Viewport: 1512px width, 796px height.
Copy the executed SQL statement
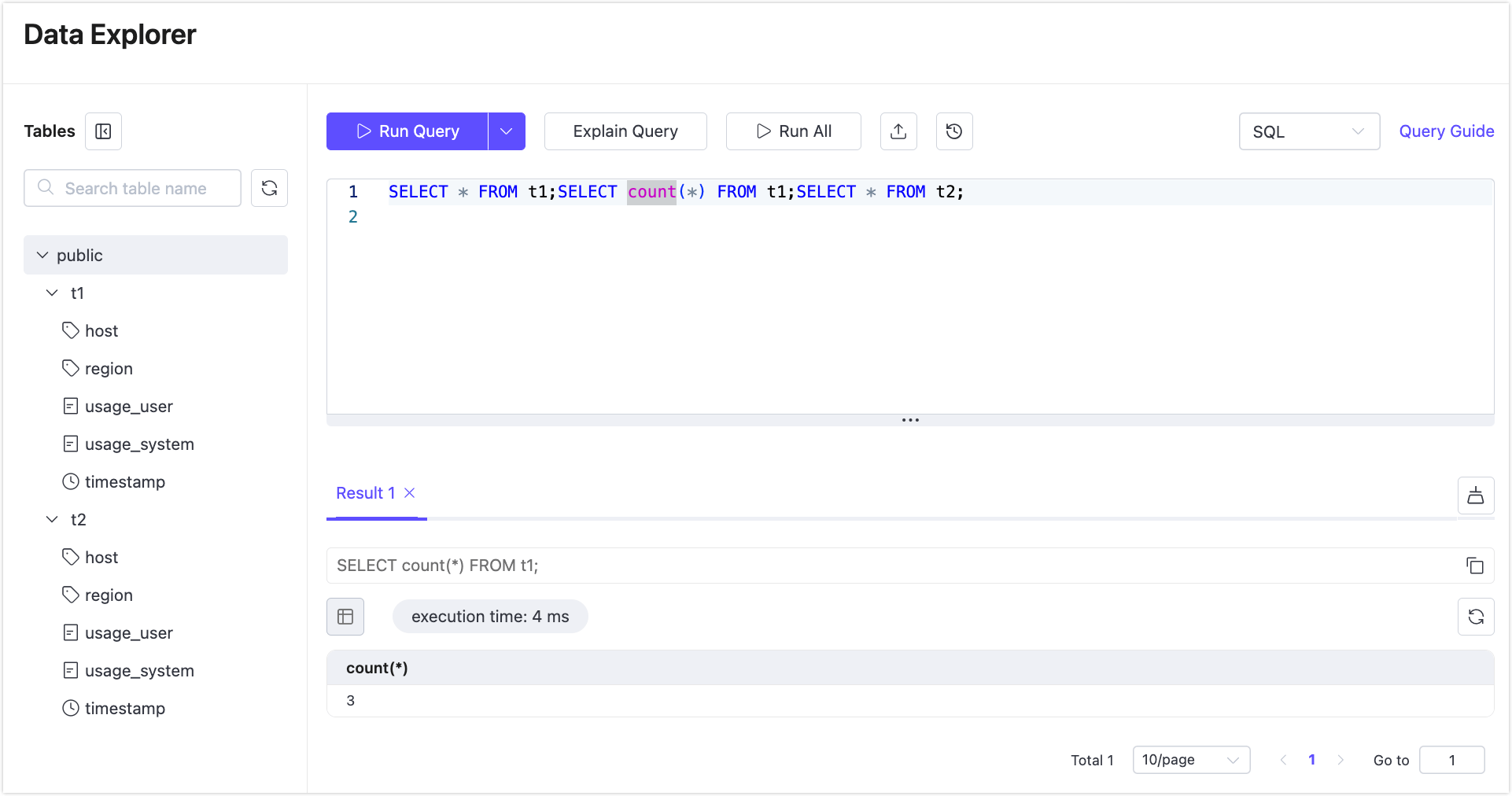1476,566
